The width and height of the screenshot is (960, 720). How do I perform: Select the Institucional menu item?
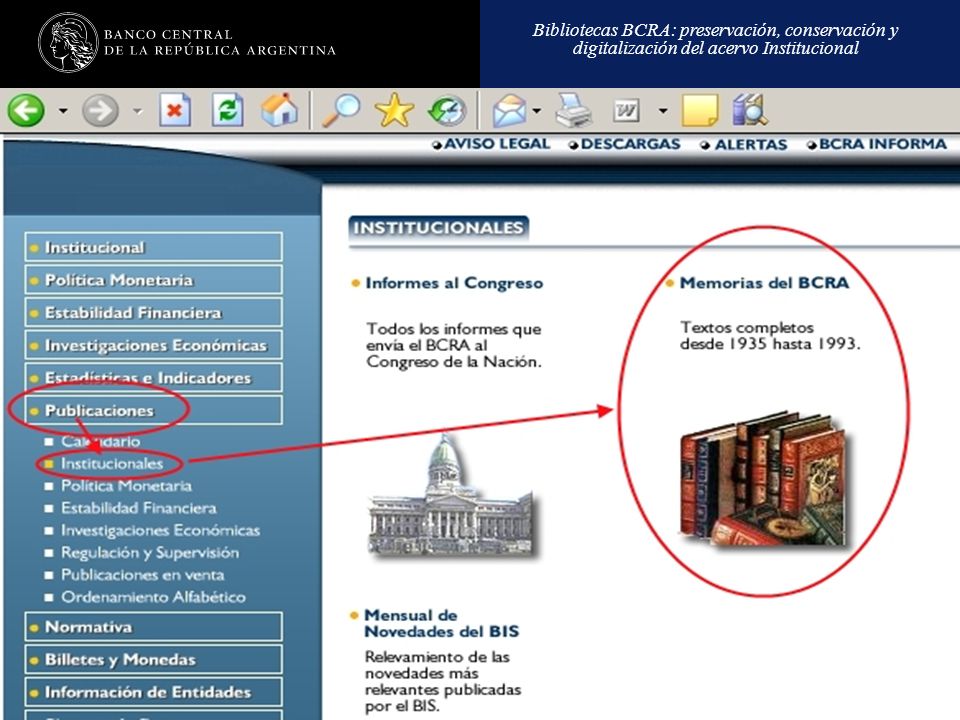pyautogui.click(x=154, y=247)
